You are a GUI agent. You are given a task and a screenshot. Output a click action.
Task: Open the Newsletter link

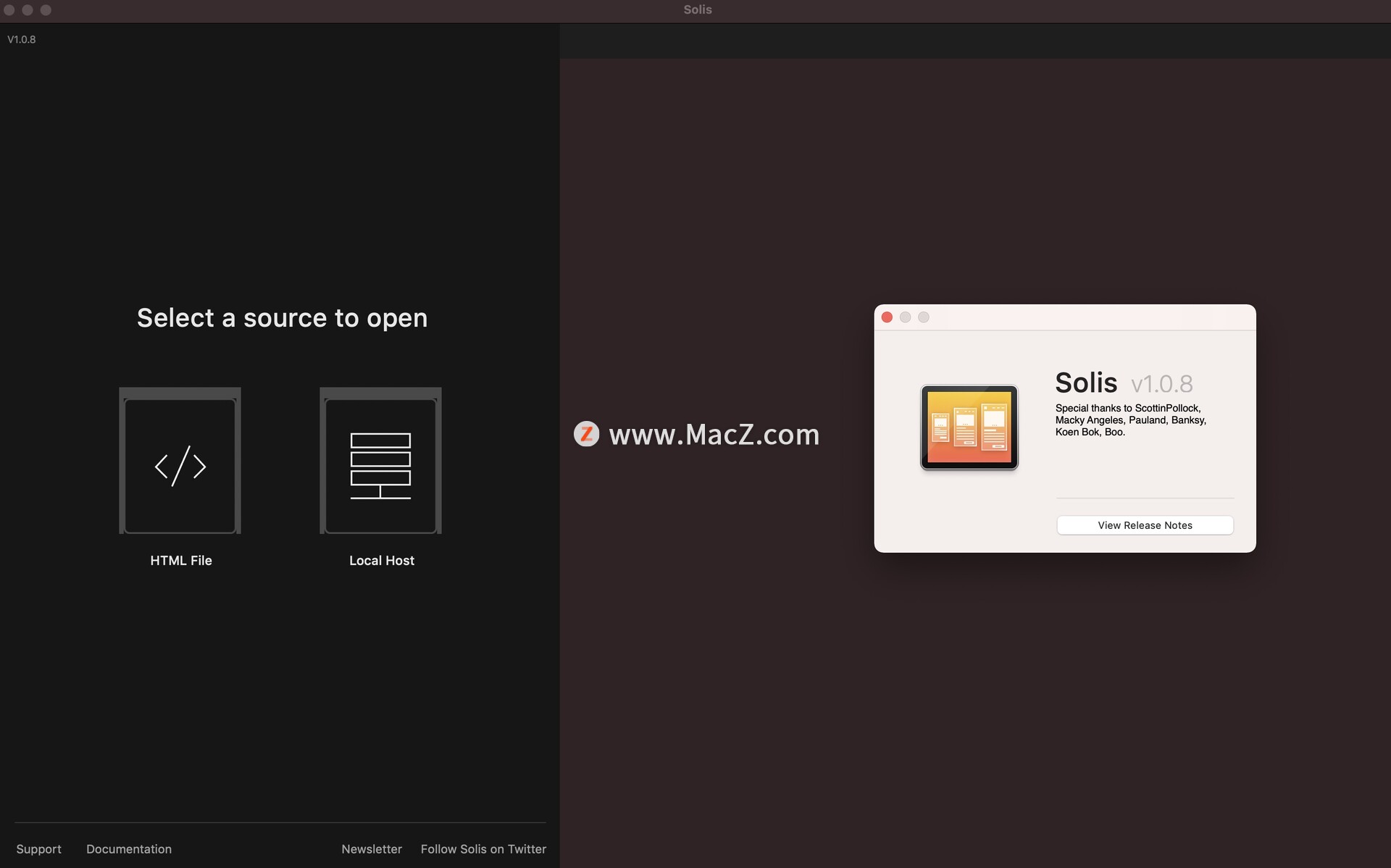[x=372, y=848]
